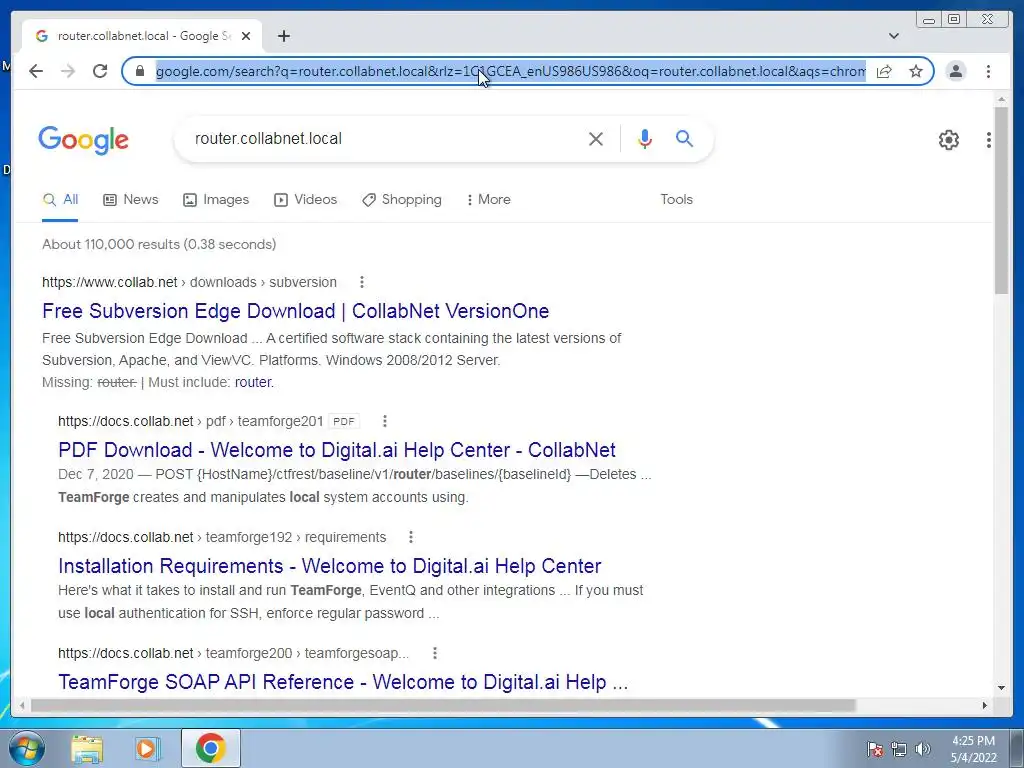Open Action Center flag in tray

click(874, 748)
